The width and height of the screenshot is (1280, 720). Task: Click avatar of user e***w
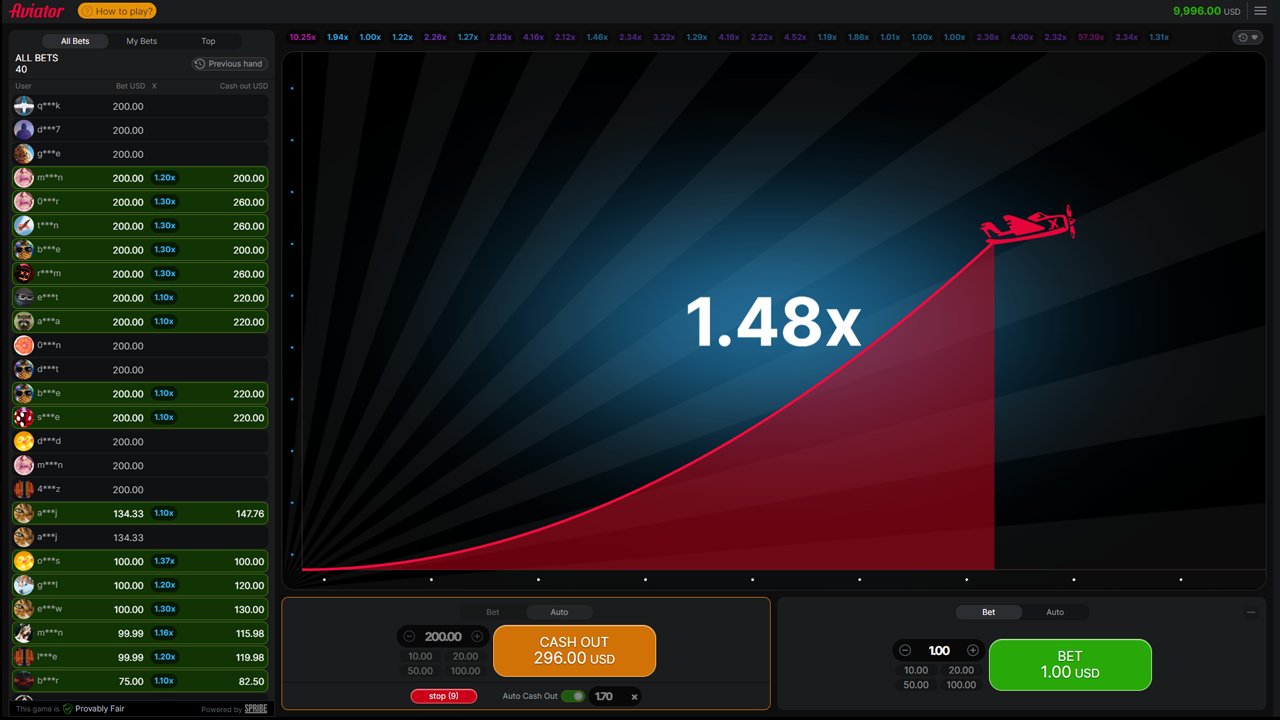click(x=24, y=610)
